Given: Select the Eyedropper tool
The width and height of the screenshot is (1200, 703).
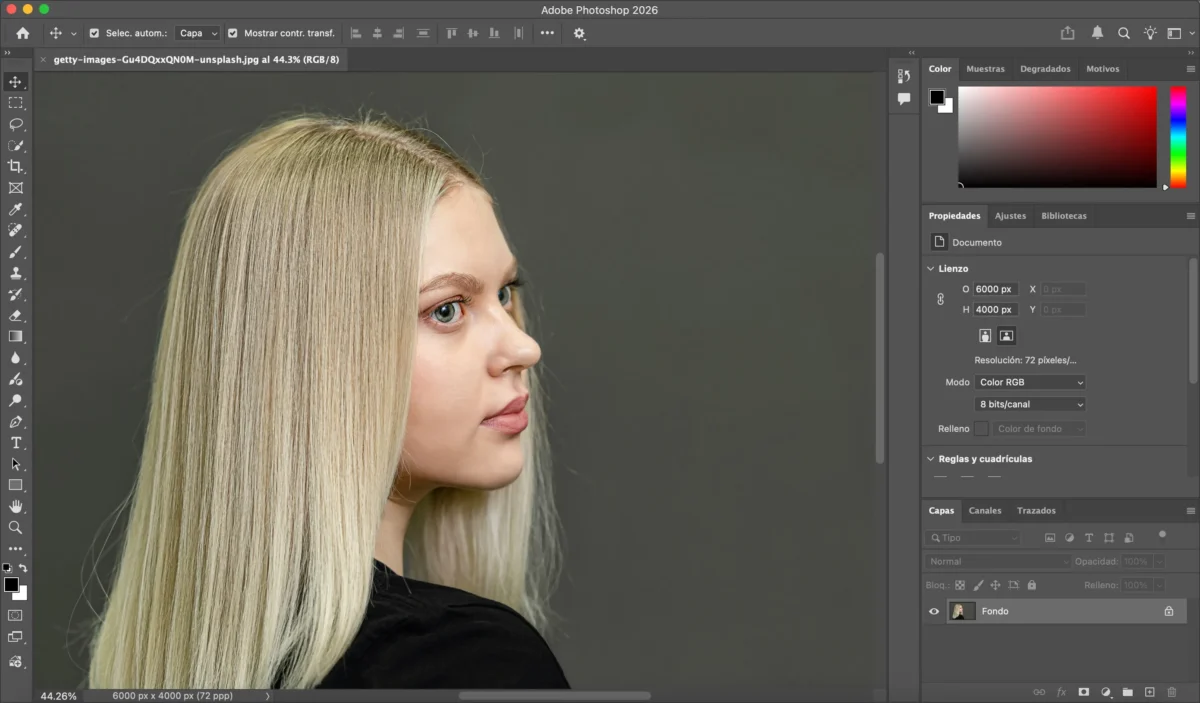Looking at the screenshot, I should tap(15, 209).
